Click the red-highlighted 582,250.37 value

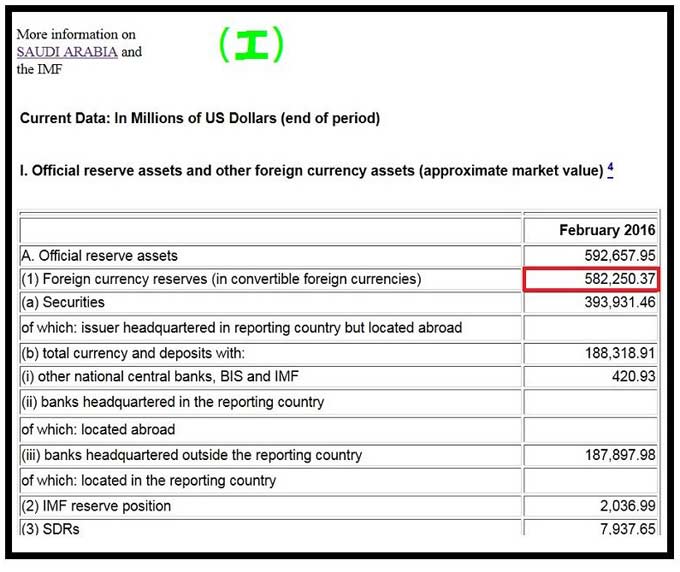coord(590,279)
